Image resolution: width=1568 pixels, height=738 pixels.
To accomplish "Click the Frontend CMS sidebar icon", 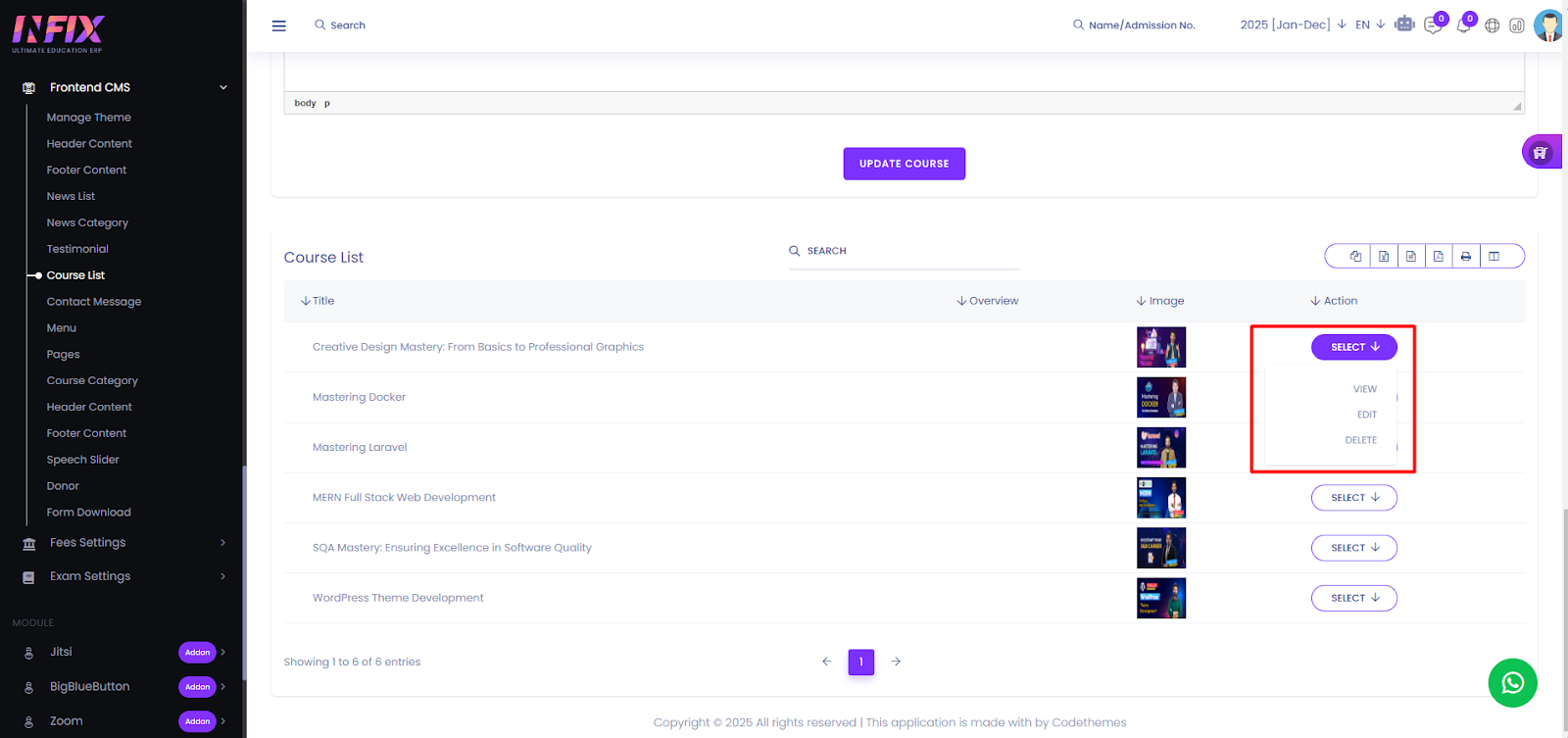I will coord(28,88).
